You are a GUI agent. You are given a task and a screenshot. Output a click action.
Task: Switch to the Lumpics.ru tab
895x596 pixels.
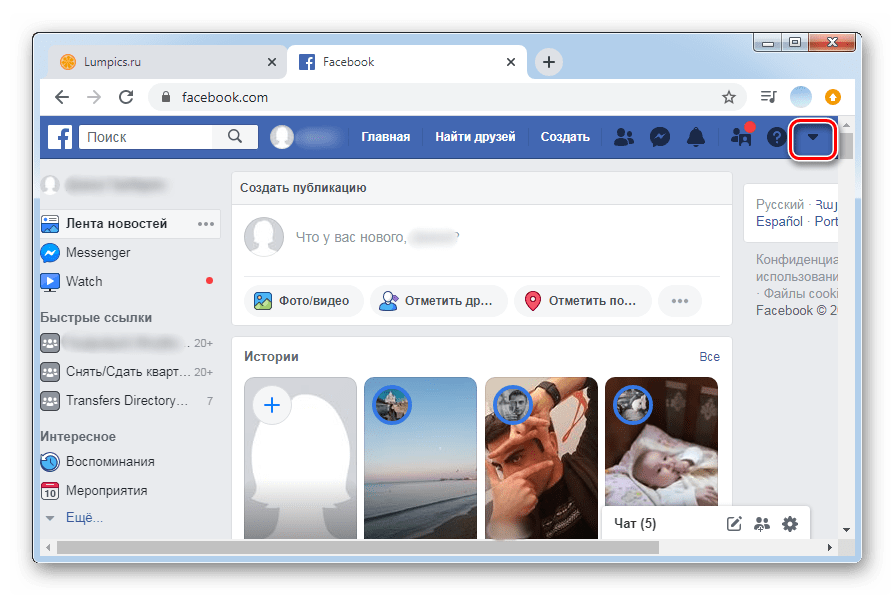click(x=162, y=62)
